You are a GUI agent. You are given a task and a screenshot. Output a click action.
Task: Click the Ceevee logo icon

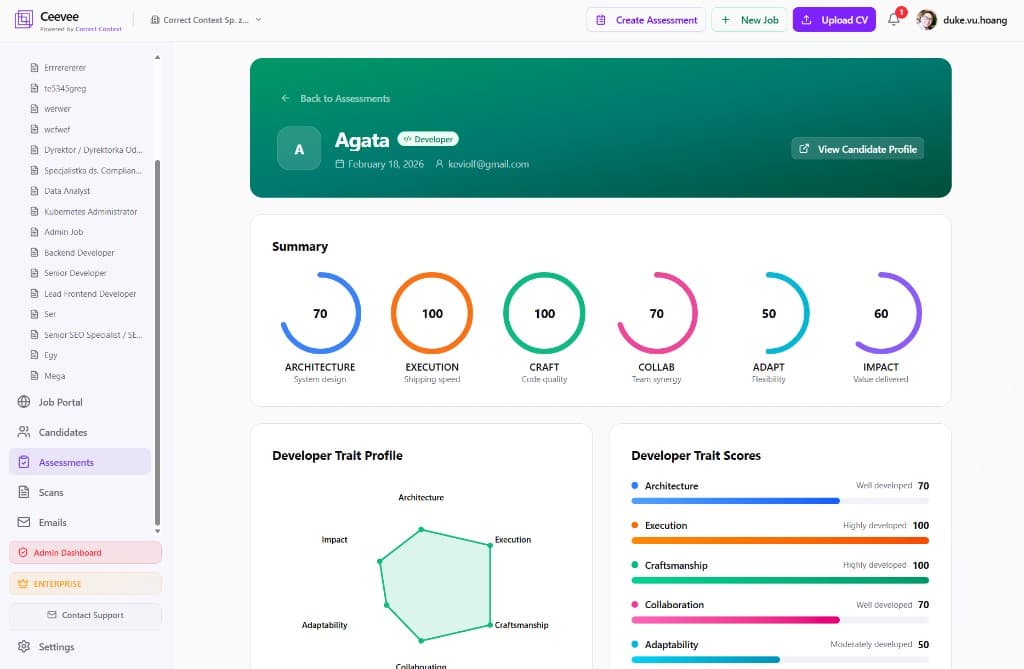pyautogui.click(x=21, y=19)
